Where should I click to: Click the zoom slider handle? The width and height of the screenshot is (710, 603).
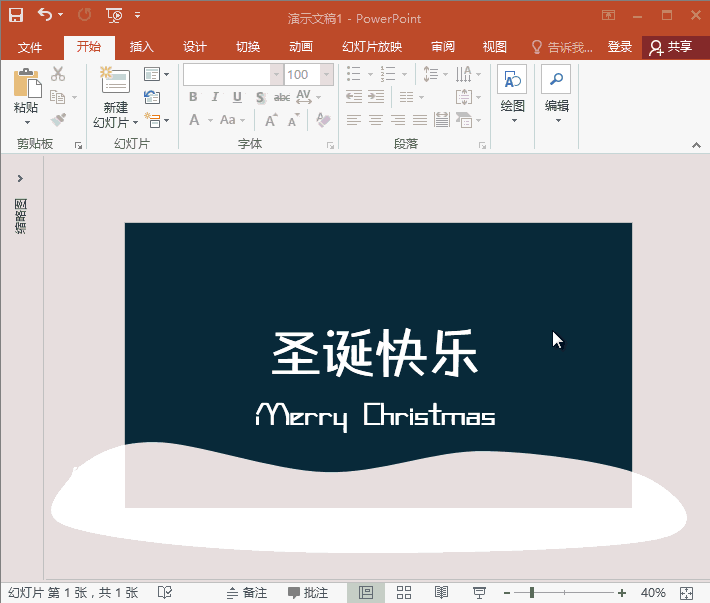[x=532, y=593]
